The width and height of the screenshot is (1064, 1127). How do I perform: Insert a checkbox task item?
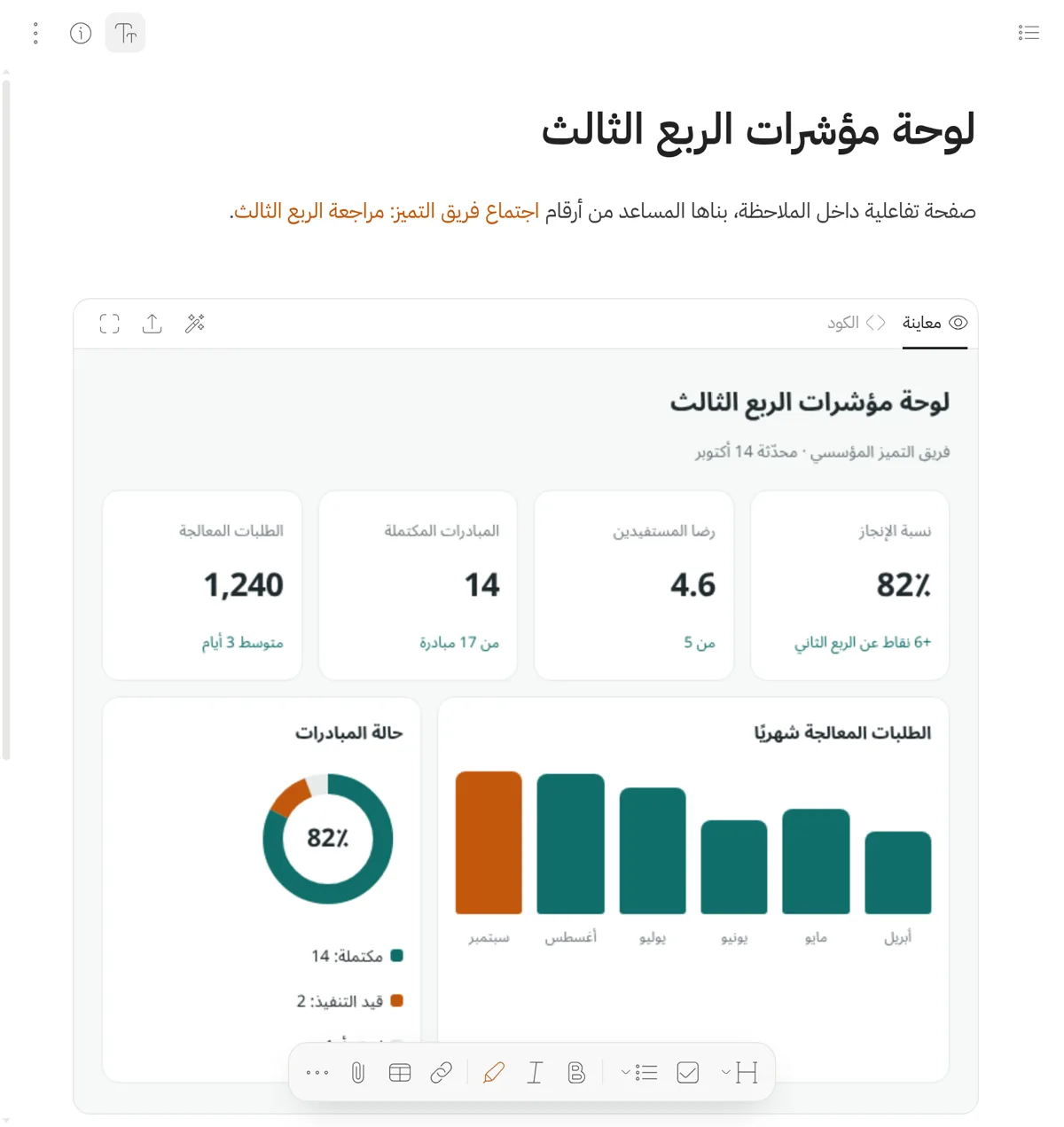688,1073
